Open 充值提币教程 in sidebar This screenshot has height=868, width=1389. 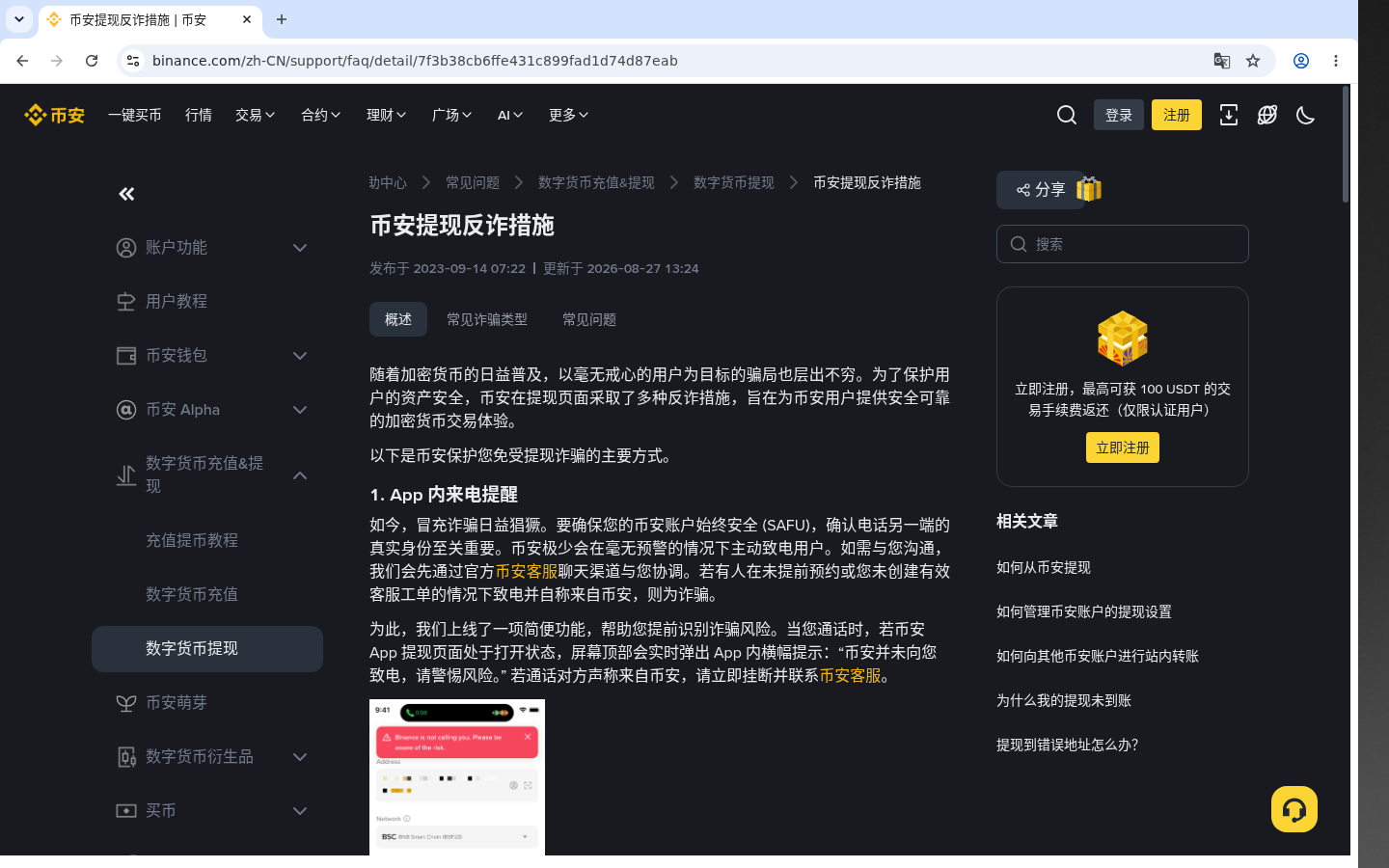192,541
